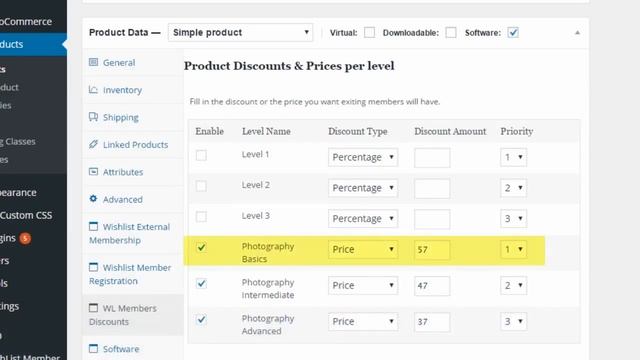Open the Shipping product data tab

click(133, 117)
